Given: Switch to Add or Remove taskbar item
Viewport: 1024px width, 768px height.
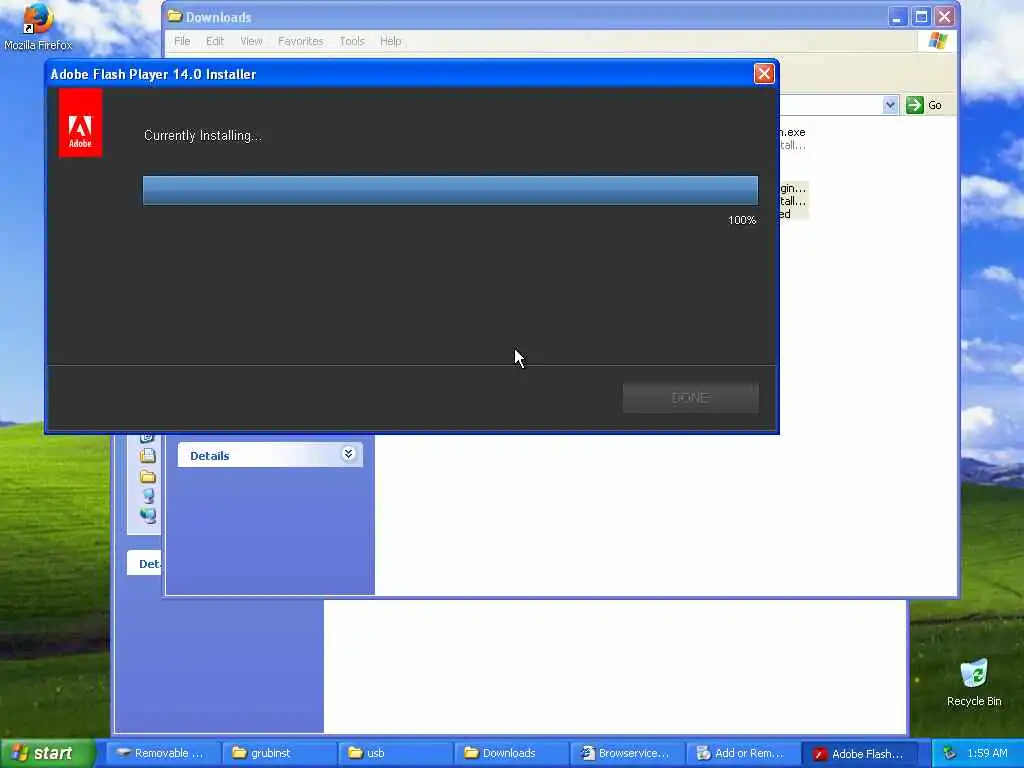Looking at the screenshot, I should 744,753.
